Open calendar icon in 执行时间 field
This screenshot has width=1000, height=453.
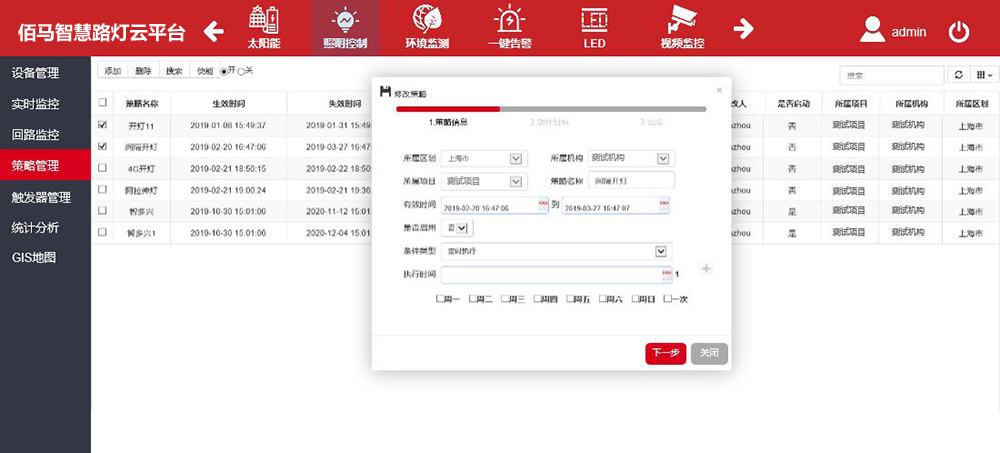667,275
